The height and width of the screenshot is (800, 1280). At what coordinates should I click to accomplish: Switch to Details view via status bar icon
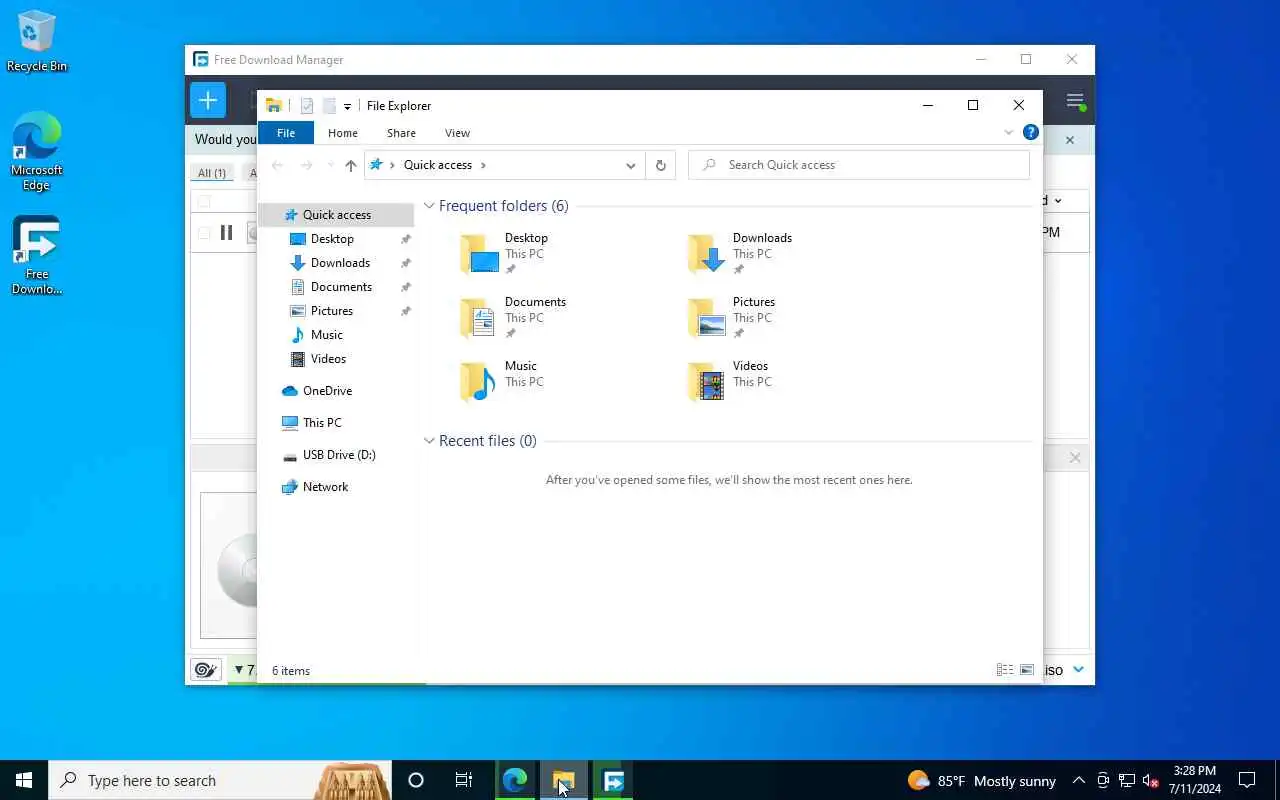1005,670
